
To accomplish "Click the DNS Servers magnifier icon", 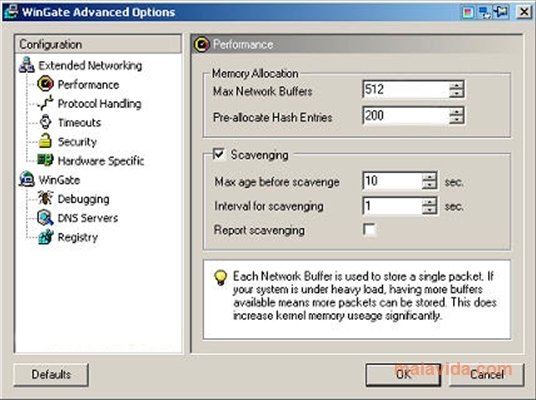I will [x=45, y=217].
